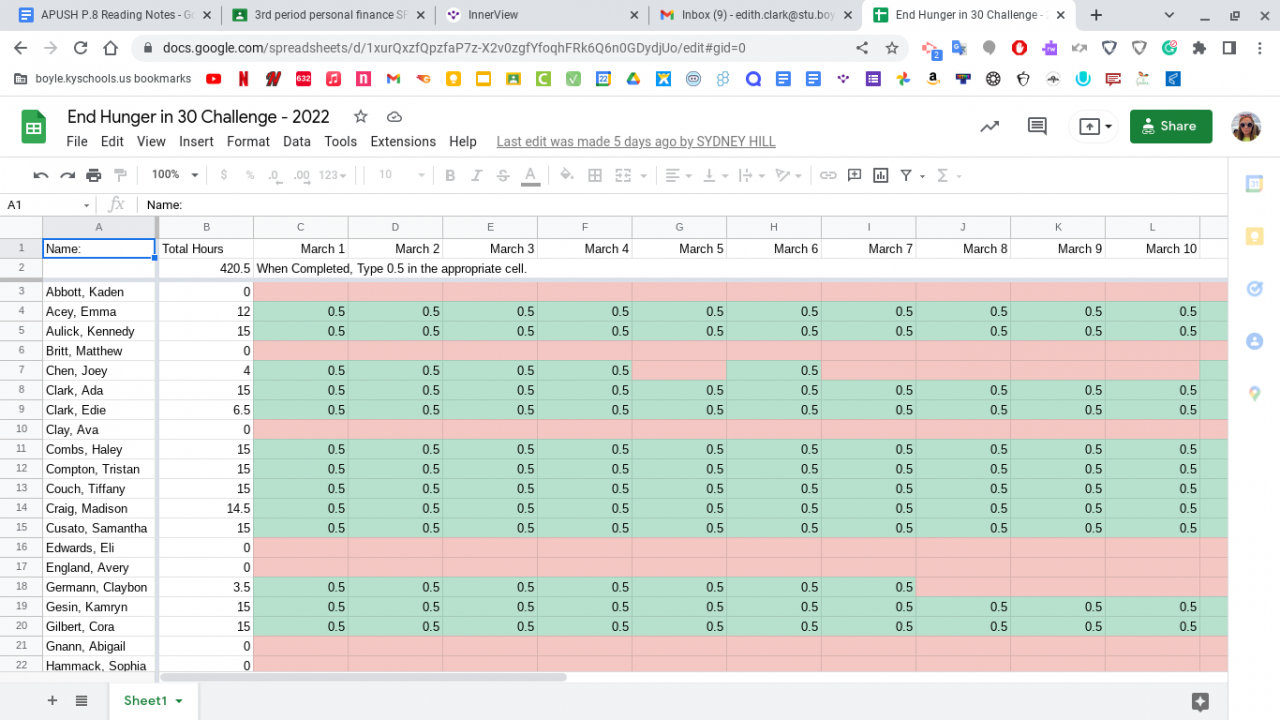Open the fill color picker
The image size is (1280, 720).
point(566,175)
